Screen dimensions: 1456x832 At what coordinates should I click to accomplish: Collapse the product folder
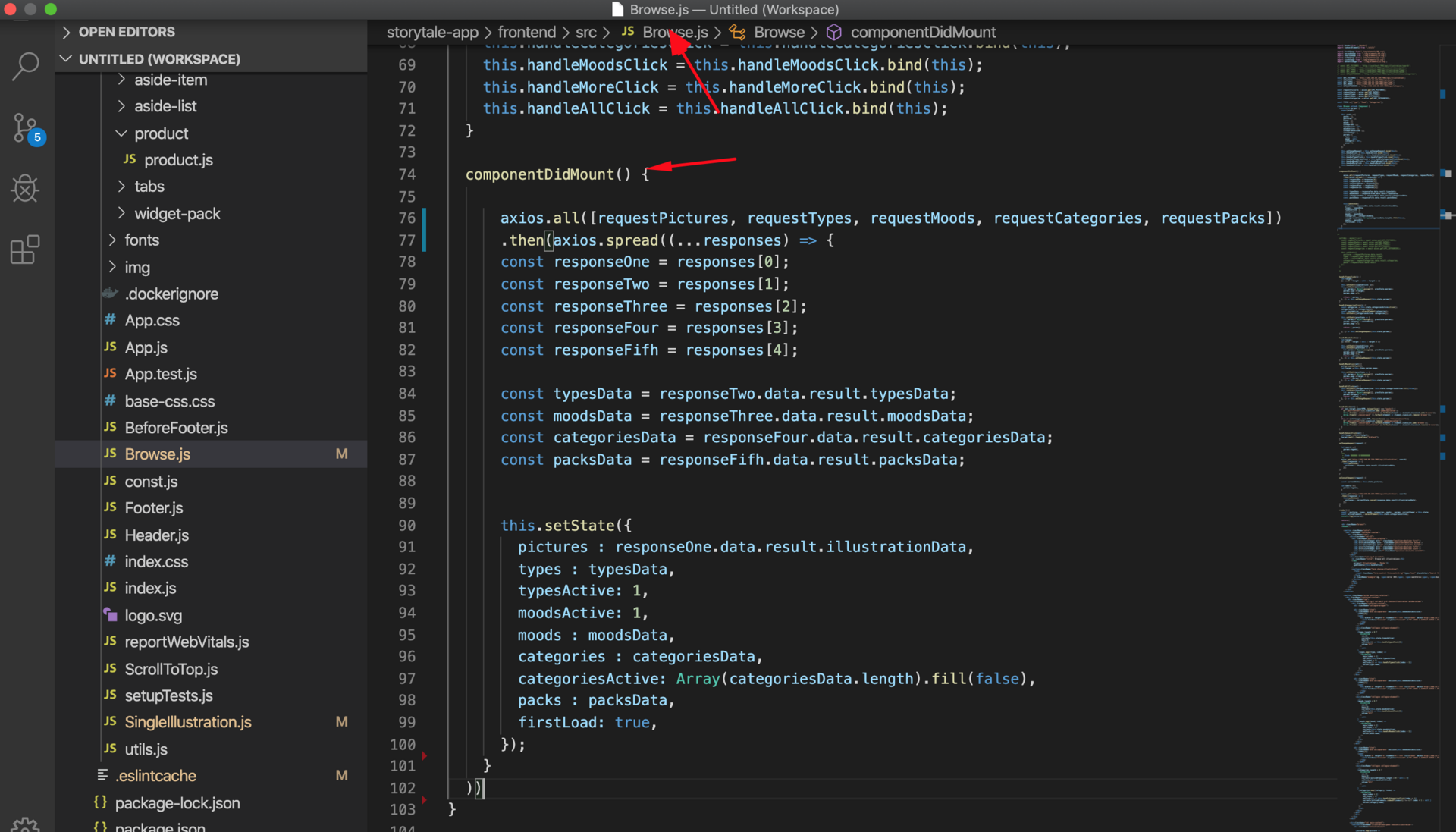(121, 133)
